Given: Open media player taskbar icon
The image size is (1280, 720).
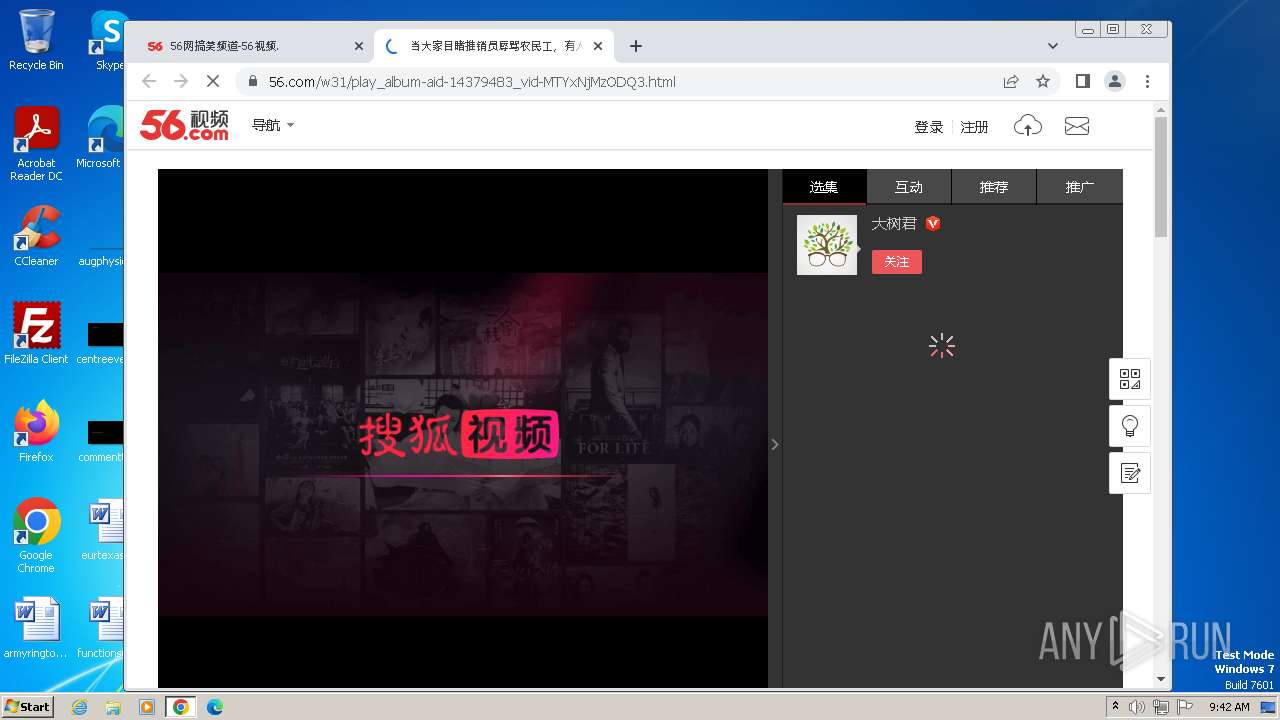Looking at the screenshot, I should tap(147, 707).
